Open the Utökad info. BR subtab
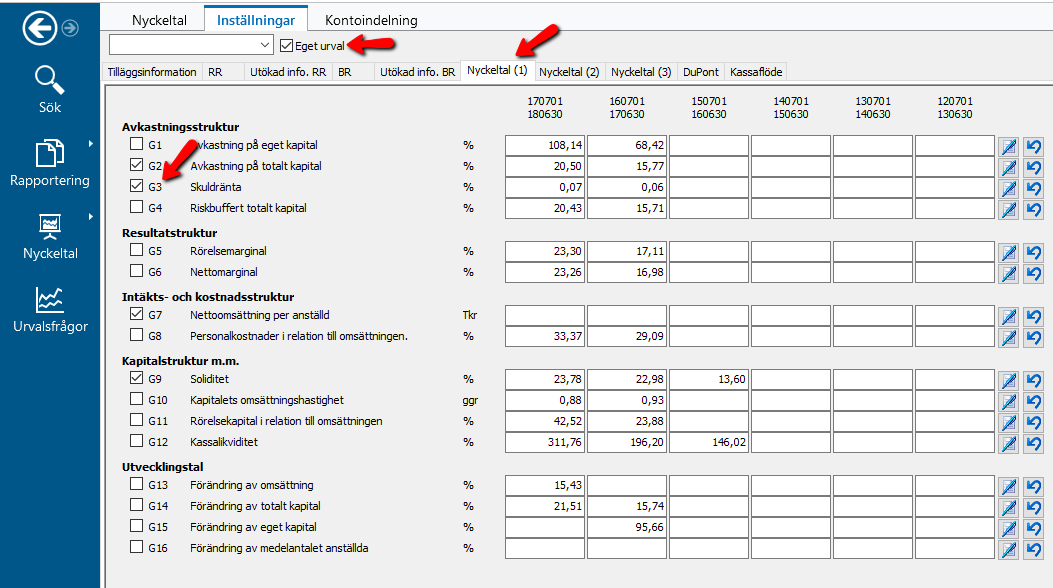Viewport: 1053px width, 588px height. (417, 72)
